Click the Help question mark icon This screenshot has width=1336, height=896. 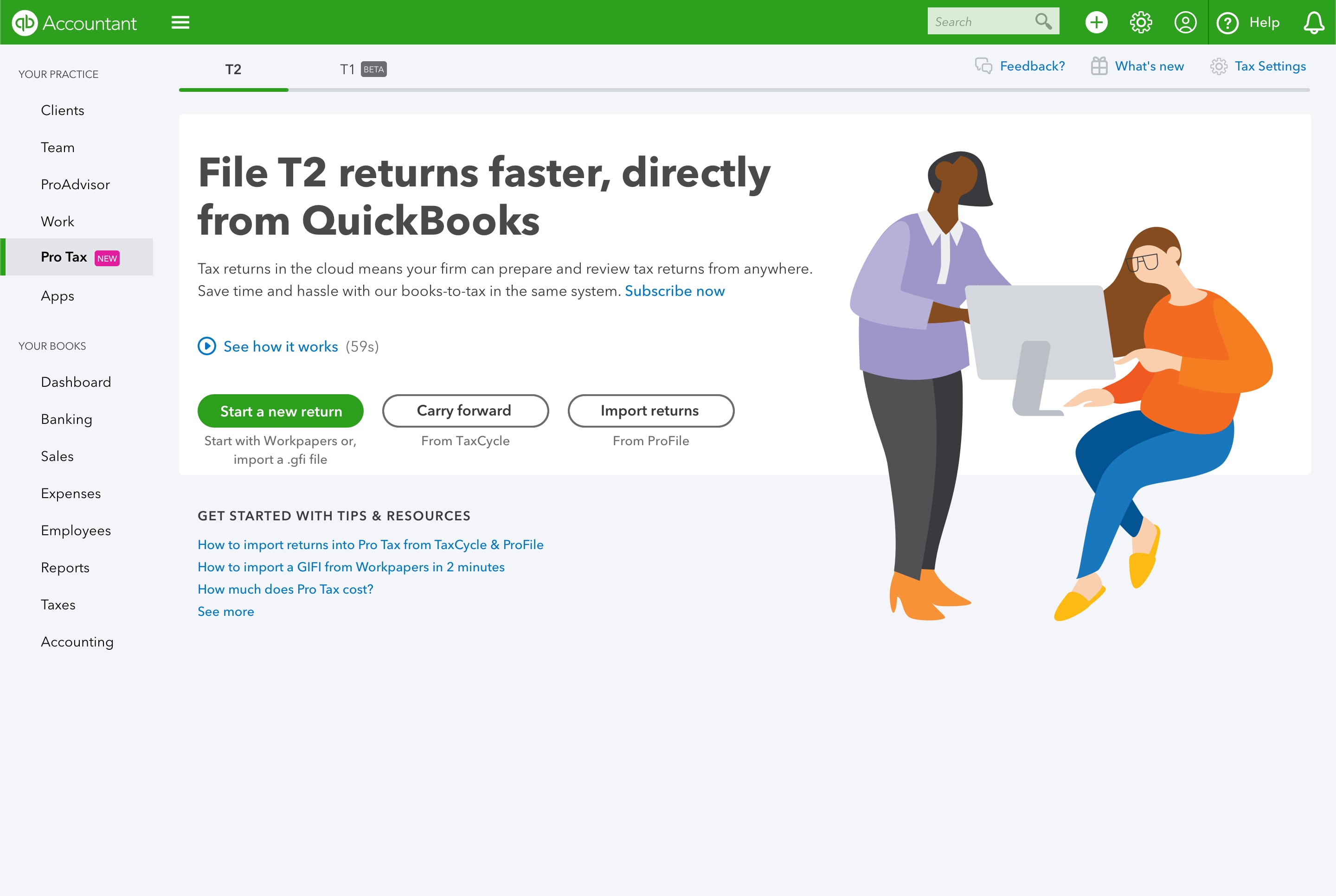[1227, 23]
